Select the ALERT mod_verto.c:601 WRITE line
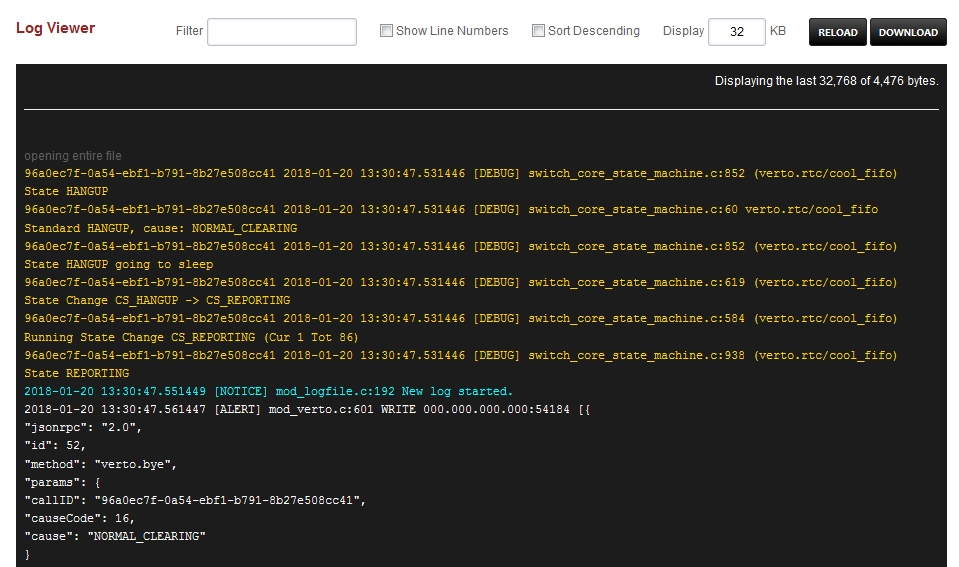Viewport: 959px width, 567px height. (x=308, y=410)
